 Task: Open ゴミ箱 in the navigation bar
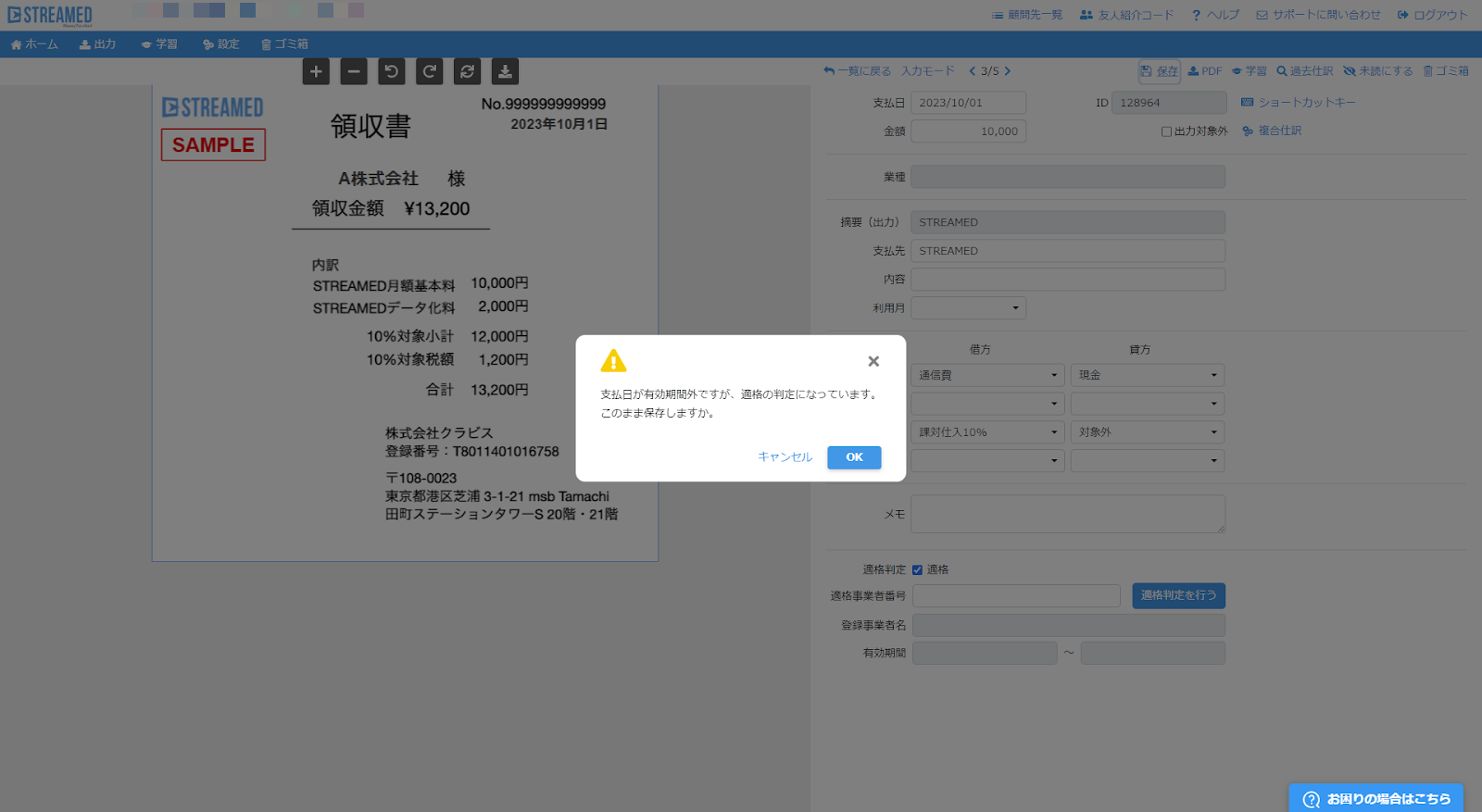pyautogui.click(x=284, y=44)
